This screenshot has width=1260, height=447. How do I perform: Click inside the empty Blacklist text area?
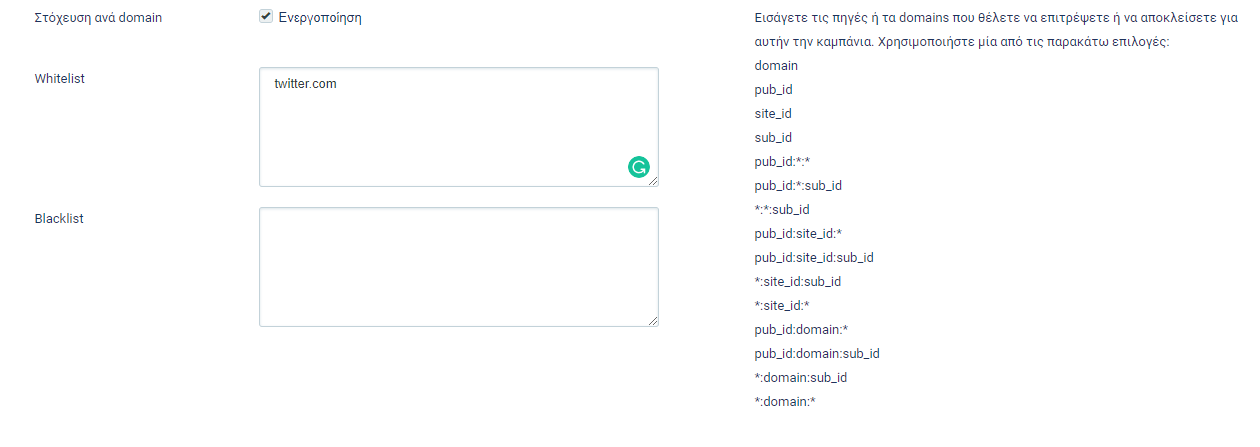coord(458,267)
